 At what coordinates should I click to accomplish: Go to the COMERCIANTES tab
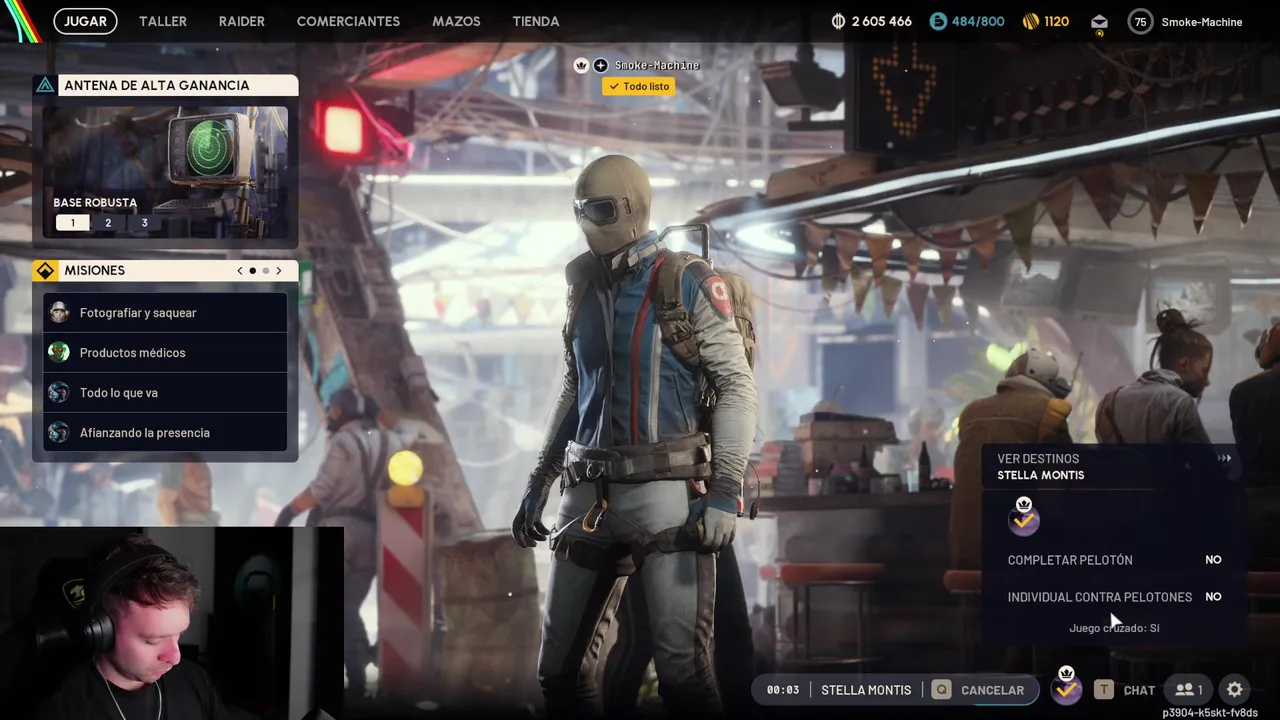pyautogui.click(x=348, y=21)
